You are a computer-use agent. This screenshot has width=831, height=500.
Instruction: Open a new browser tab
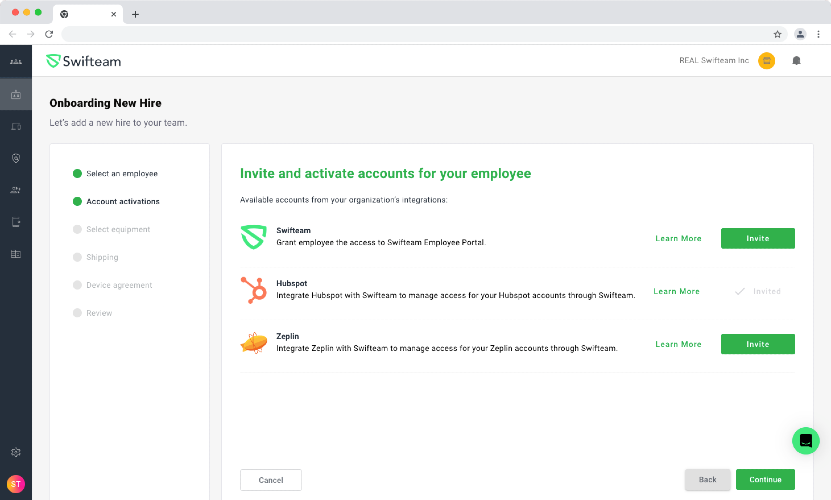[135, 14]
